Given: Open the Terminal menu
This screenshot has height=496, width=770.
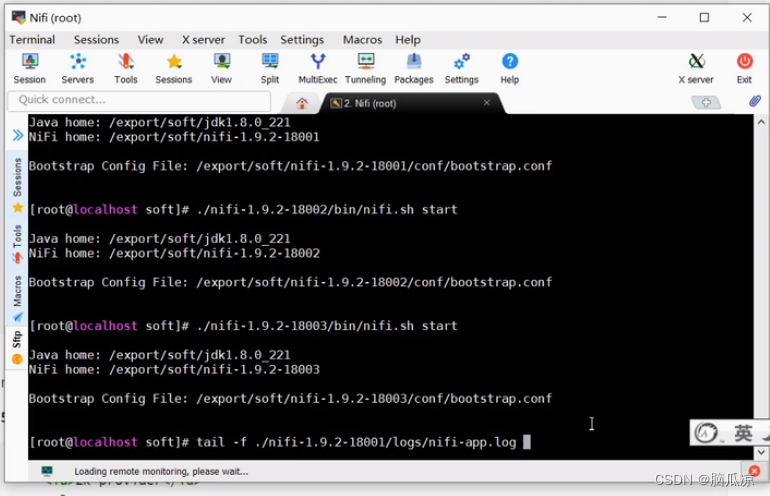Looking at the screenshot, I should [32, 40].
